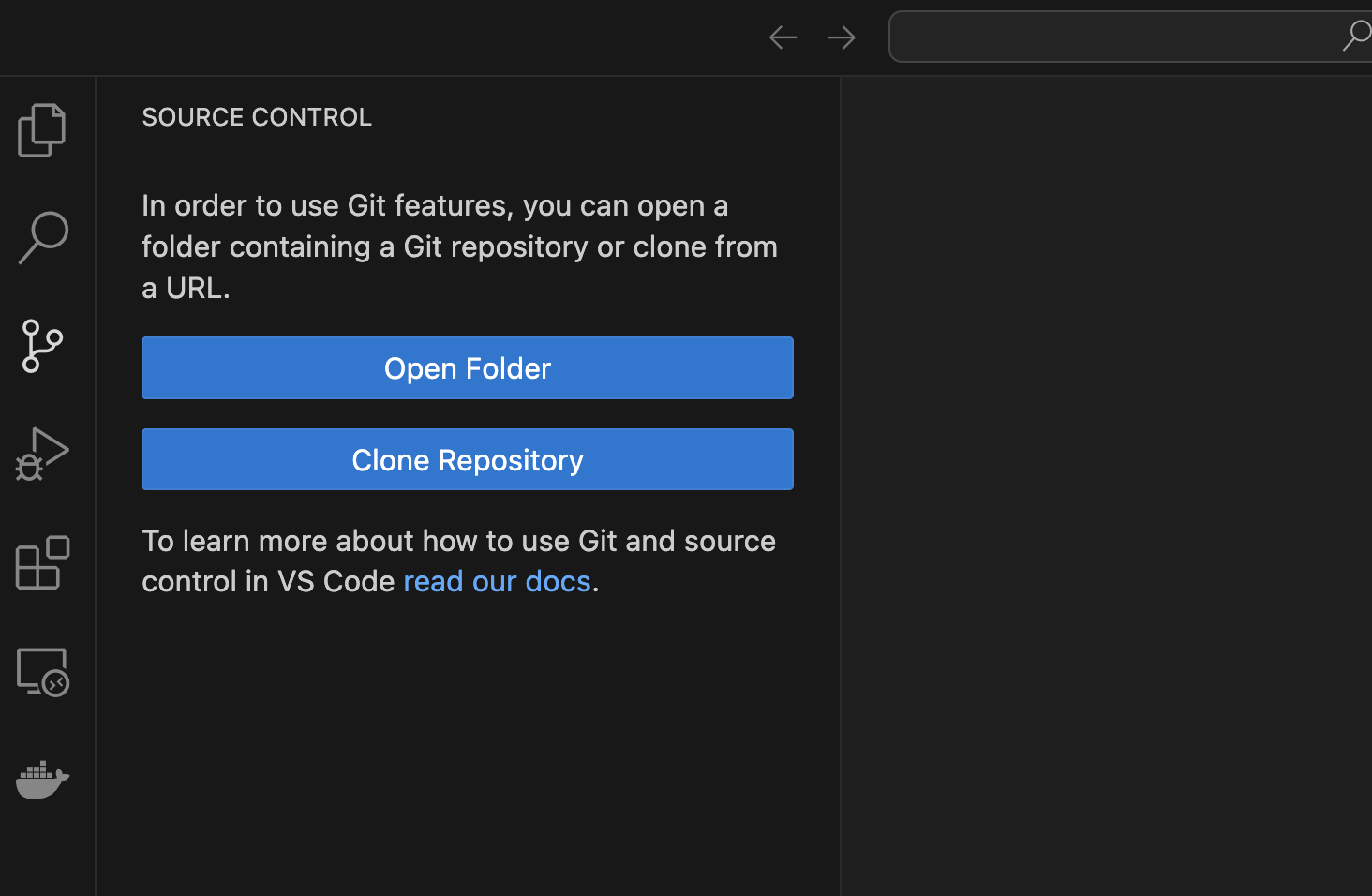This screenshot has width=1372, height=896.
Task: Click the SOURCE CONTROL panel title
Action: [257, 117]
